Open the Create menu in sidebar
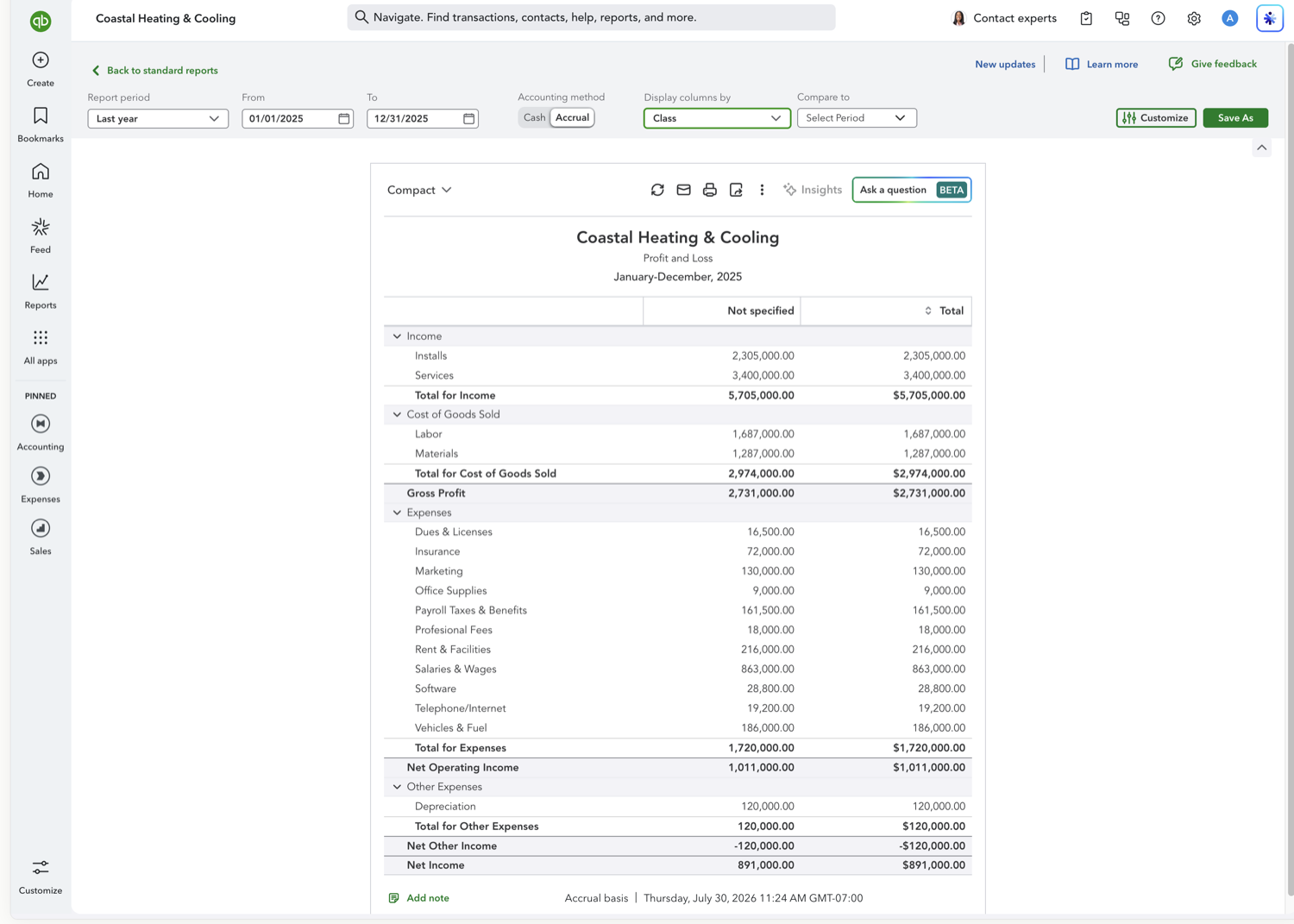1294x924 pixels. 41,69
